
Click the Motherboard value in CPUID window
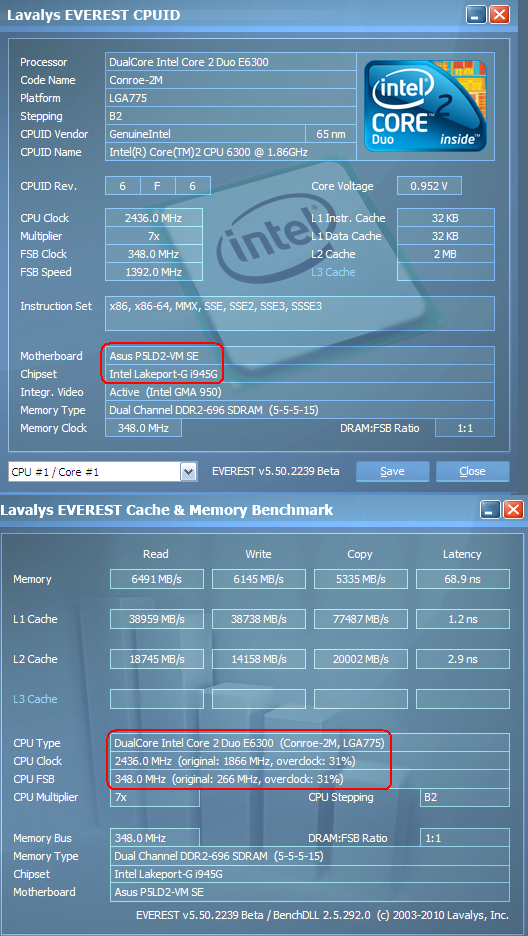tap(299, 356)
